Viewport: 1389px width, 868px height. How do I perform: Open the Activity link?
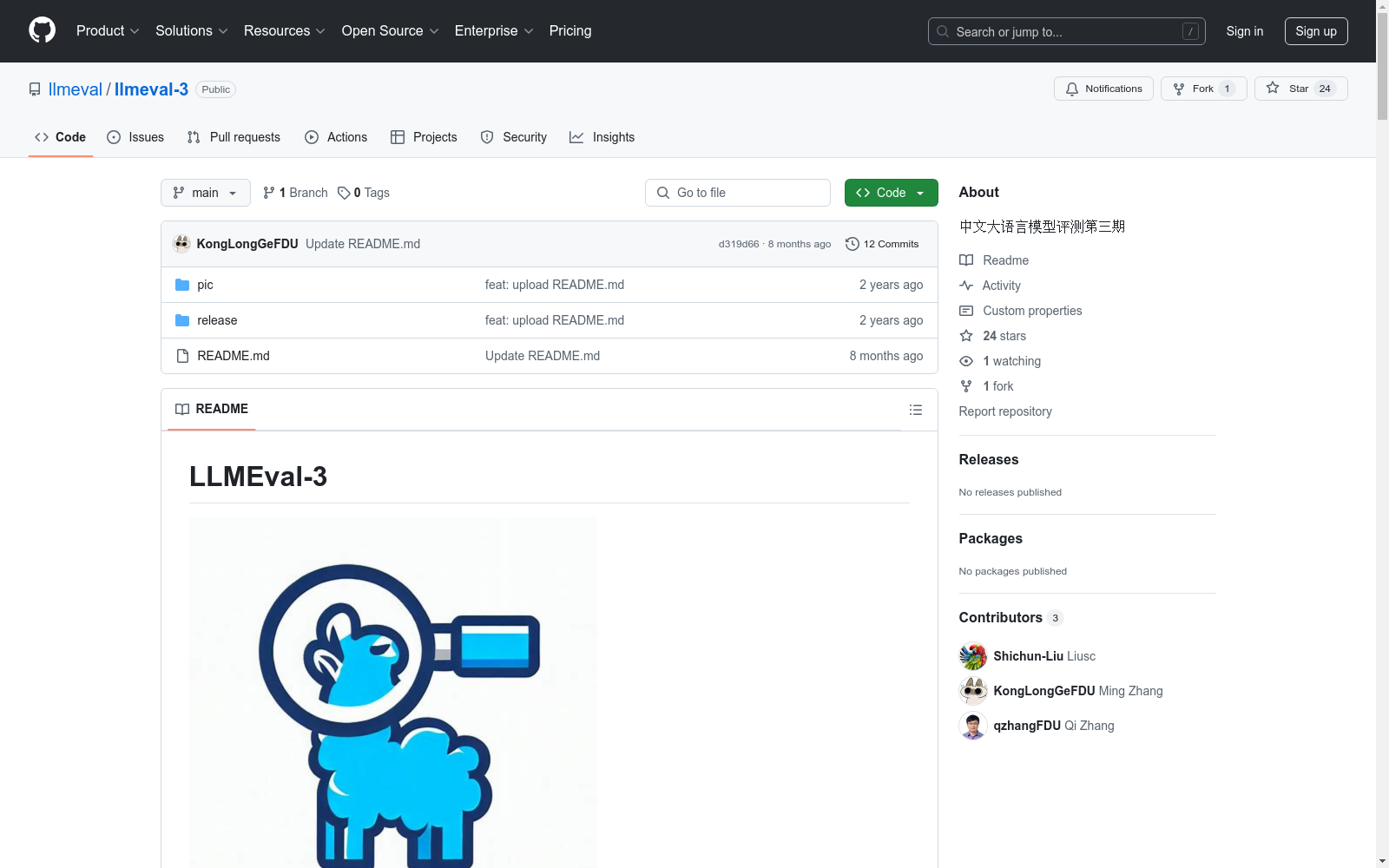[991, 286]
